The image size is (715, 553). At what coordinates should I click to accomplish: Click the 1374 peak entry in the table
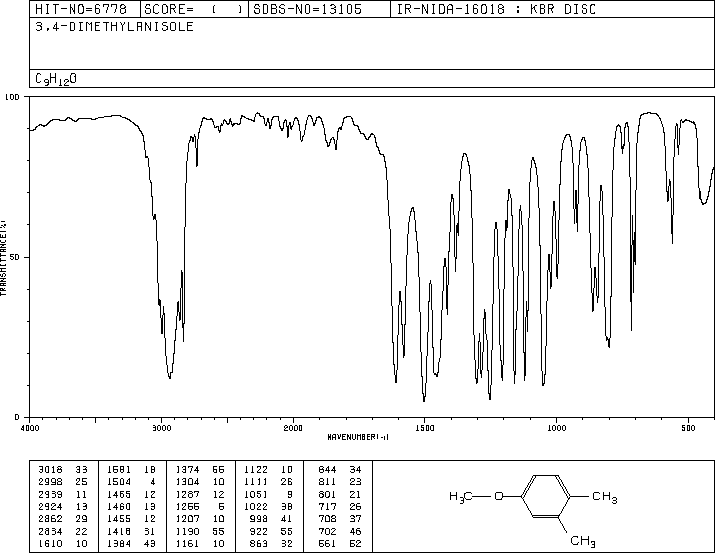[x=200, y=470]
